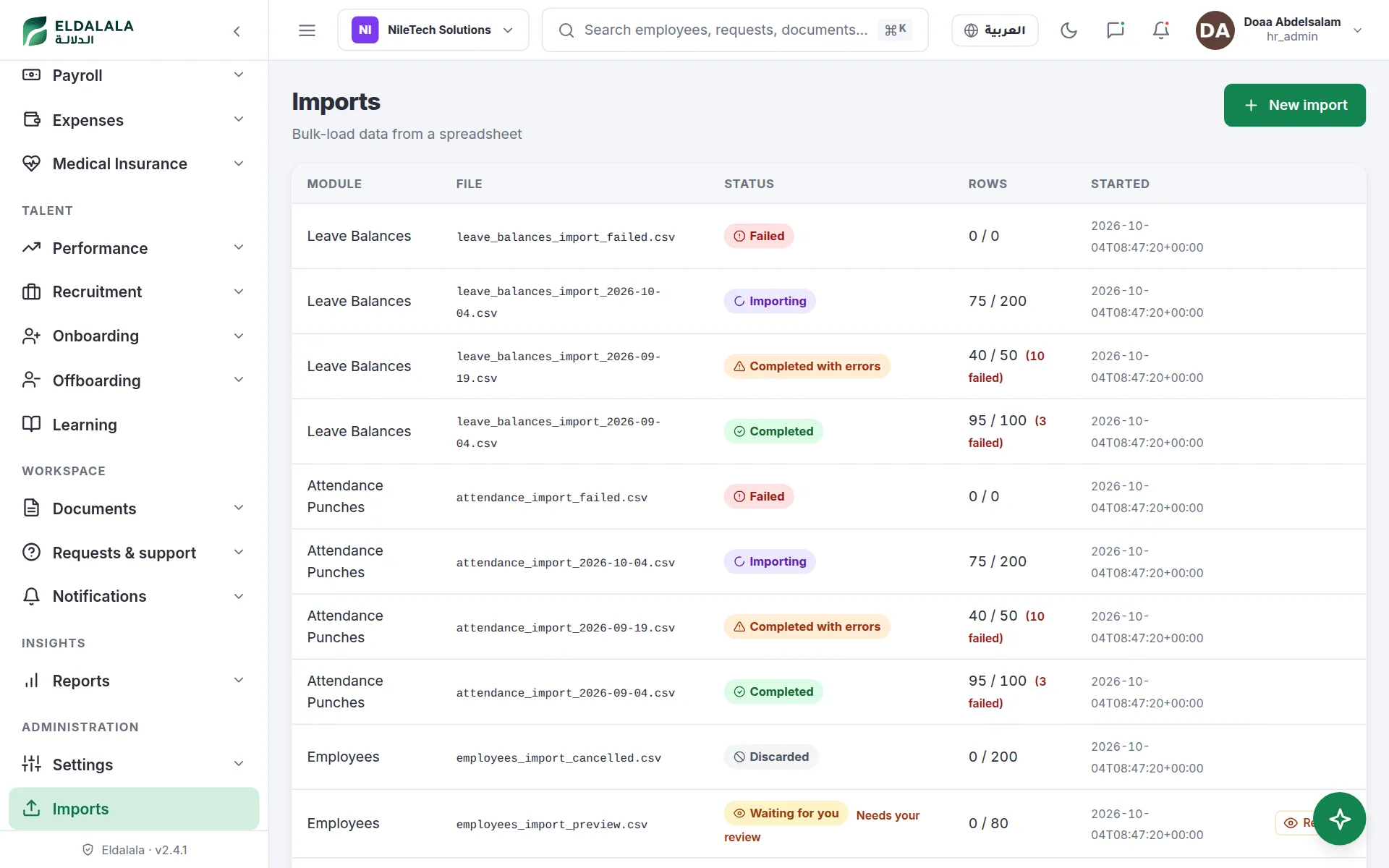Open the Imports menu item
The height and width of the screenshot is (868, 1389).
click(134, 809)
